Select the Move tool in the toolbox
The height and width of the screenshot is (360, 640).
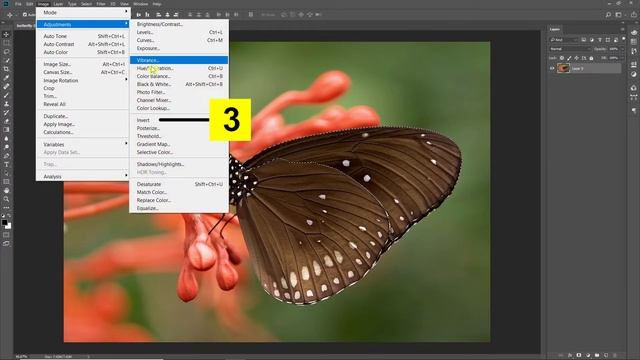pyautogui.click(x=6, y=34)
